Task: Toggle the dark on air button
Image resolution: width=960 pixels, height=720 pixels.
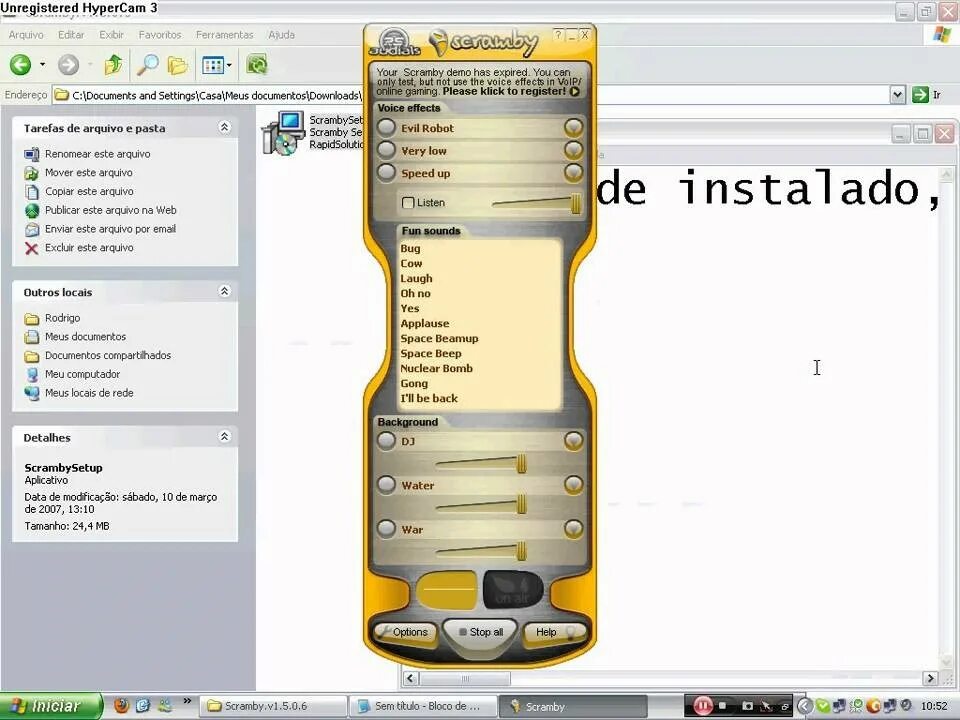Action: point(512,590)
